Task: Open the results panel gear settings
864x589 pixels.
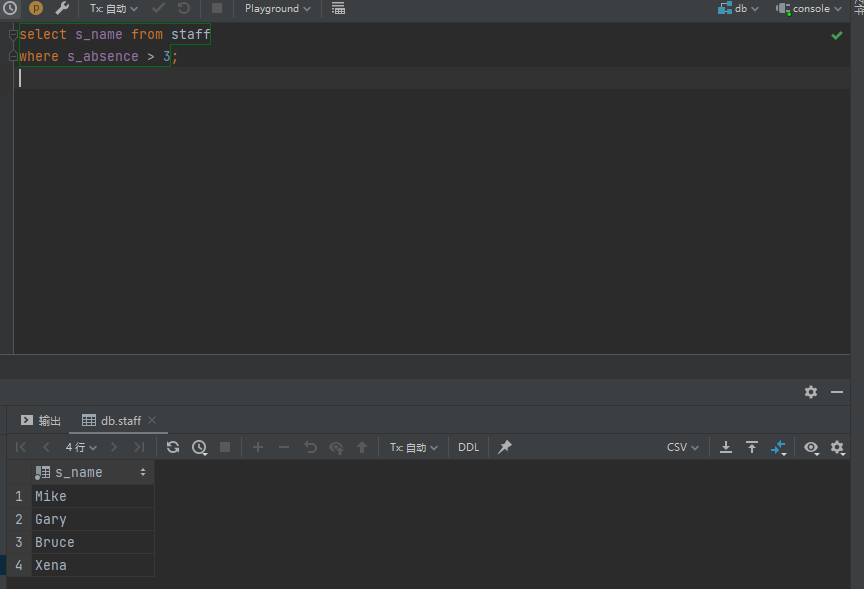Action: [x=811, y=392]
